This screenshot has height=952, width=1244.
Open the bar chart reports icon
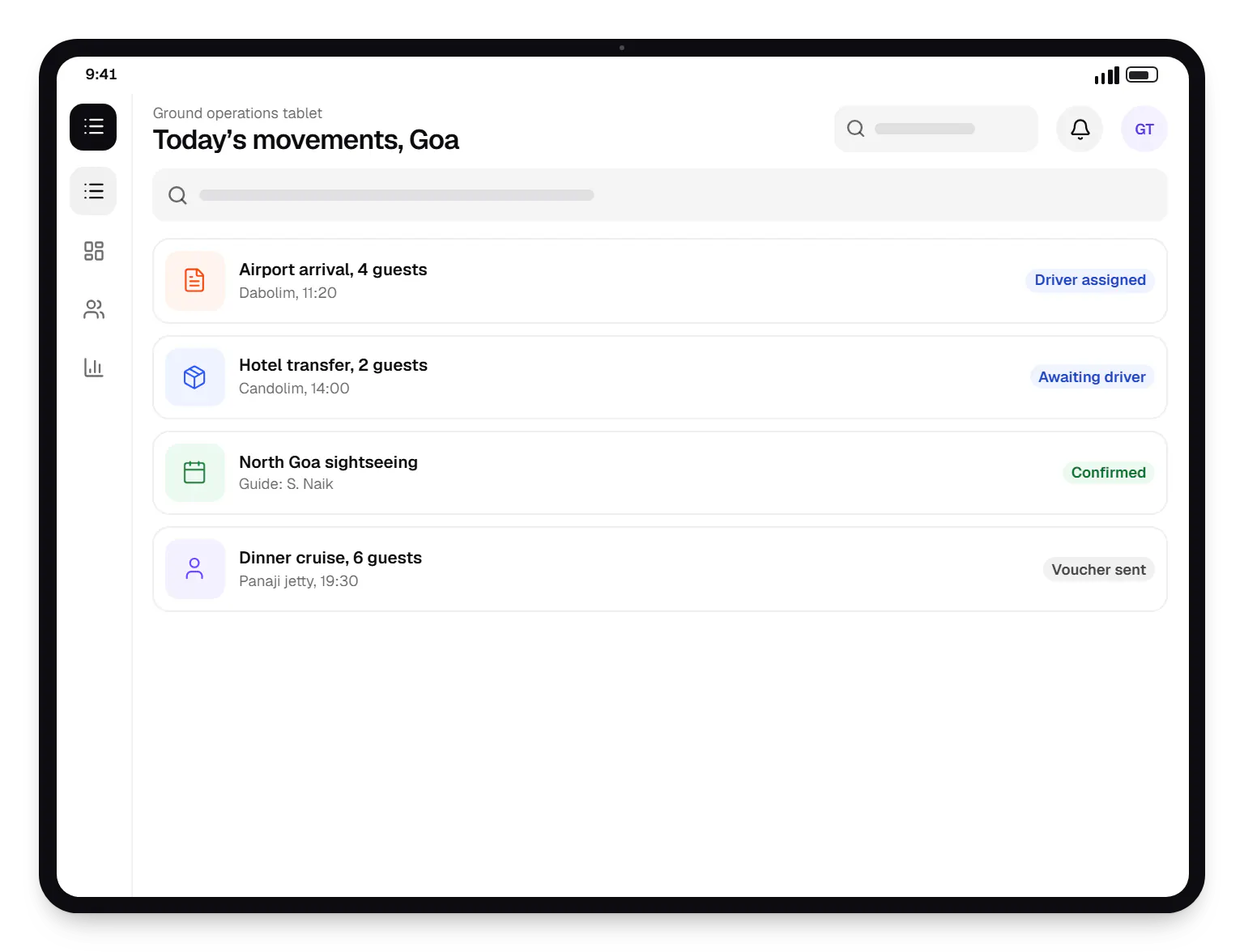click(93, 368)
